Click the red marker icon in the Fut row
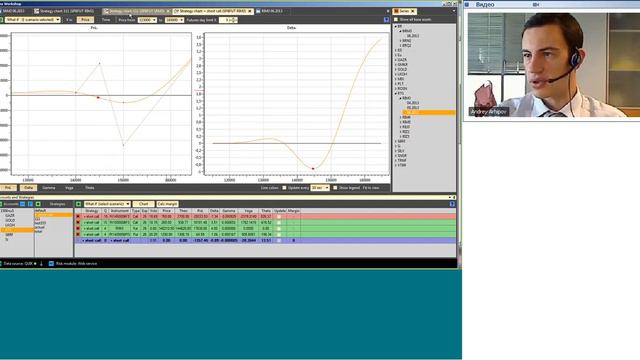Viewport: 640px width, 360px height. click(78, 229)
